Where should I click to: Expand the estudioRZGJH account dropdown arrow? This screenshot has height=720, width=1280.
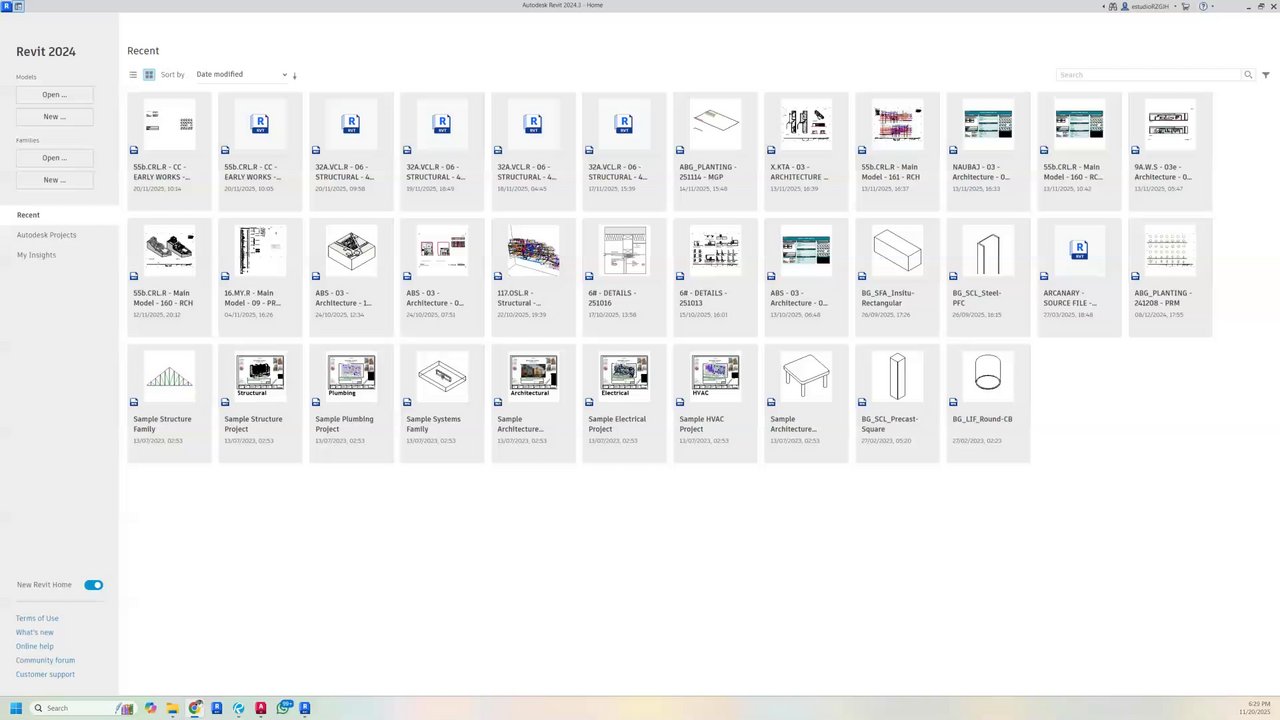tap(1173, 6)
